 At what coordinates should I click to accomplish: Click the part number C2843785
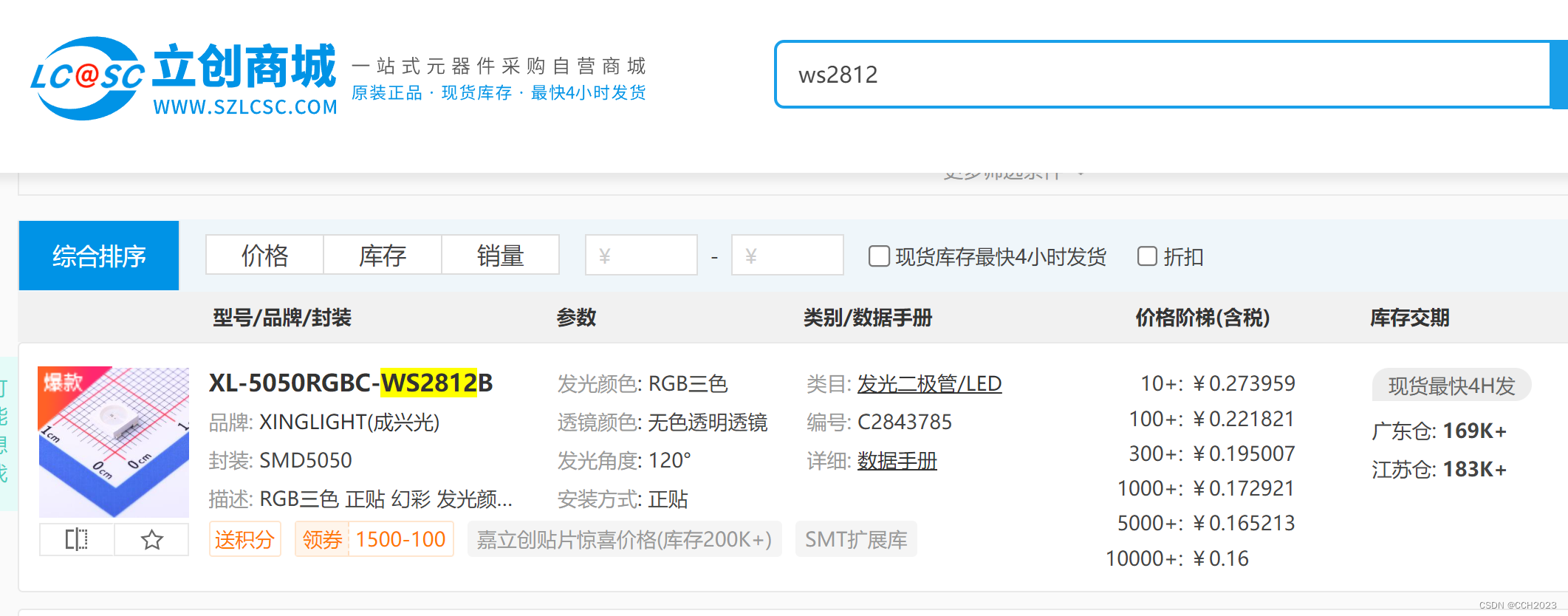click(x=905, y=422)
